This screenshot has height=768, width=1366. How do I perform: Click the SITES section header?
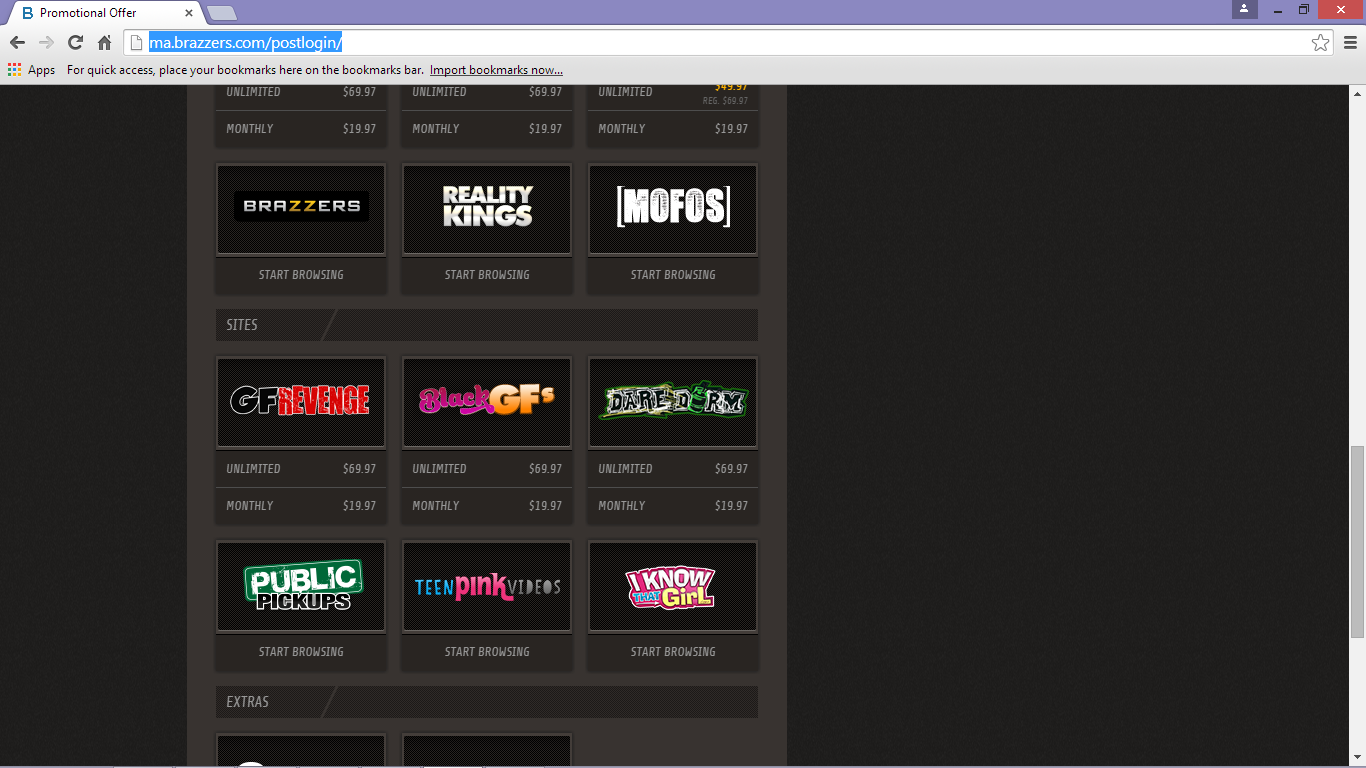click(487, 325)
